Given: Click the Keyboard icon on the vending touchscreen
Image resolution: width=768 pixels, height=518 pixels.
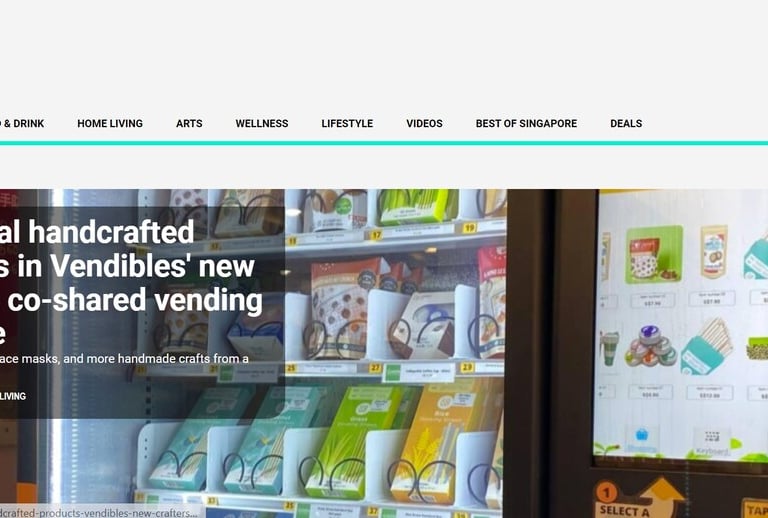Looking at the screenshot, I should click(712, 437).
